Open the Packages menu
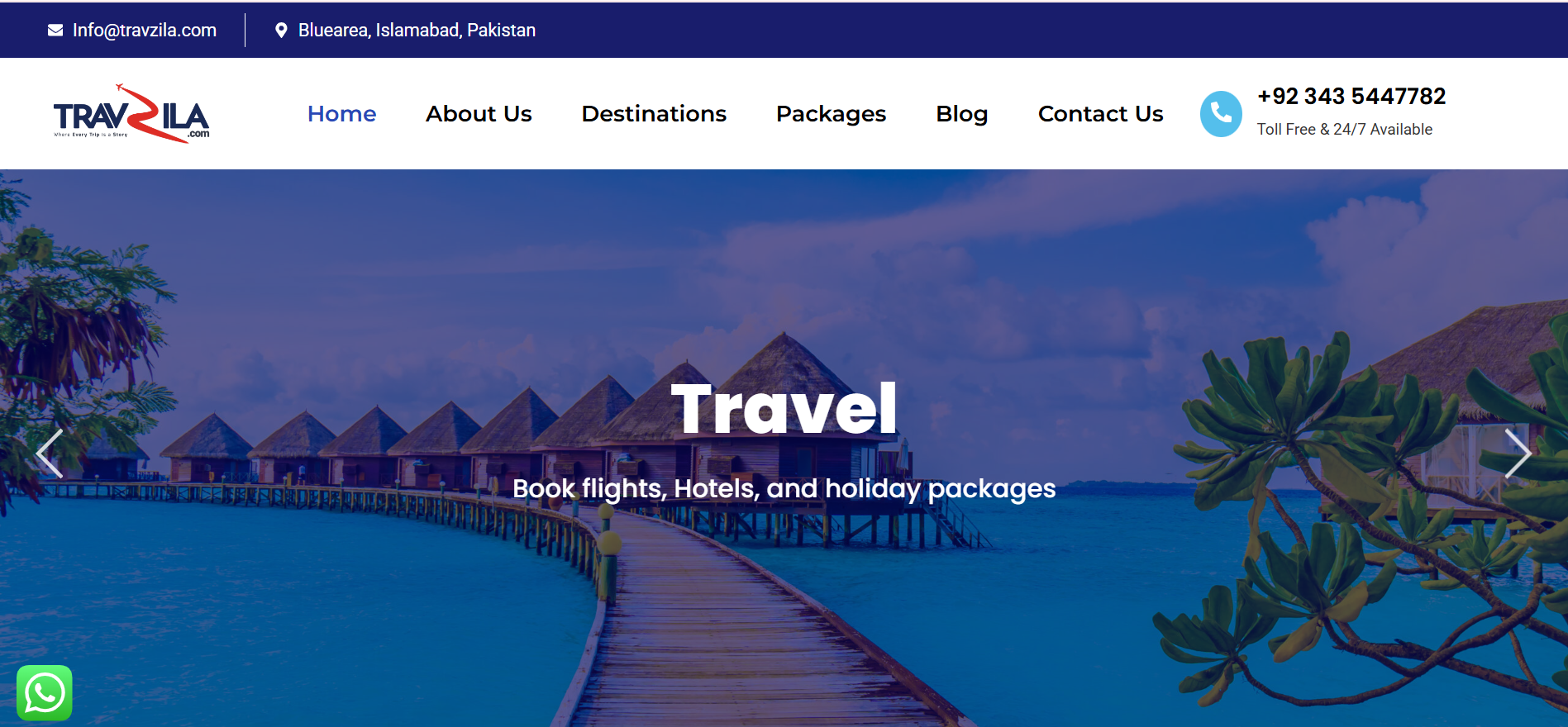This screenshot has width=1568, height=727. coord(831,114)
